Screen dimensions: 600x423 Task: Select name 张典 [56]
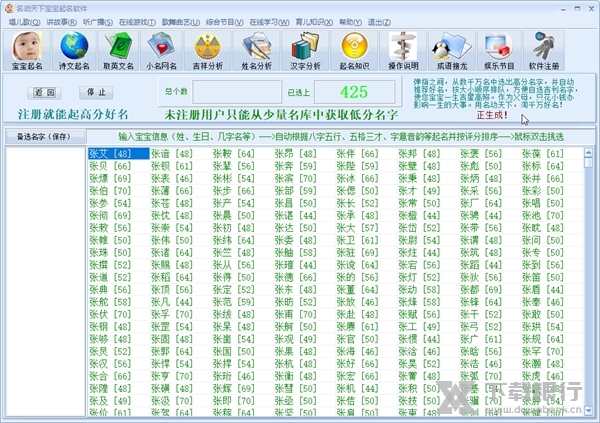110,289
